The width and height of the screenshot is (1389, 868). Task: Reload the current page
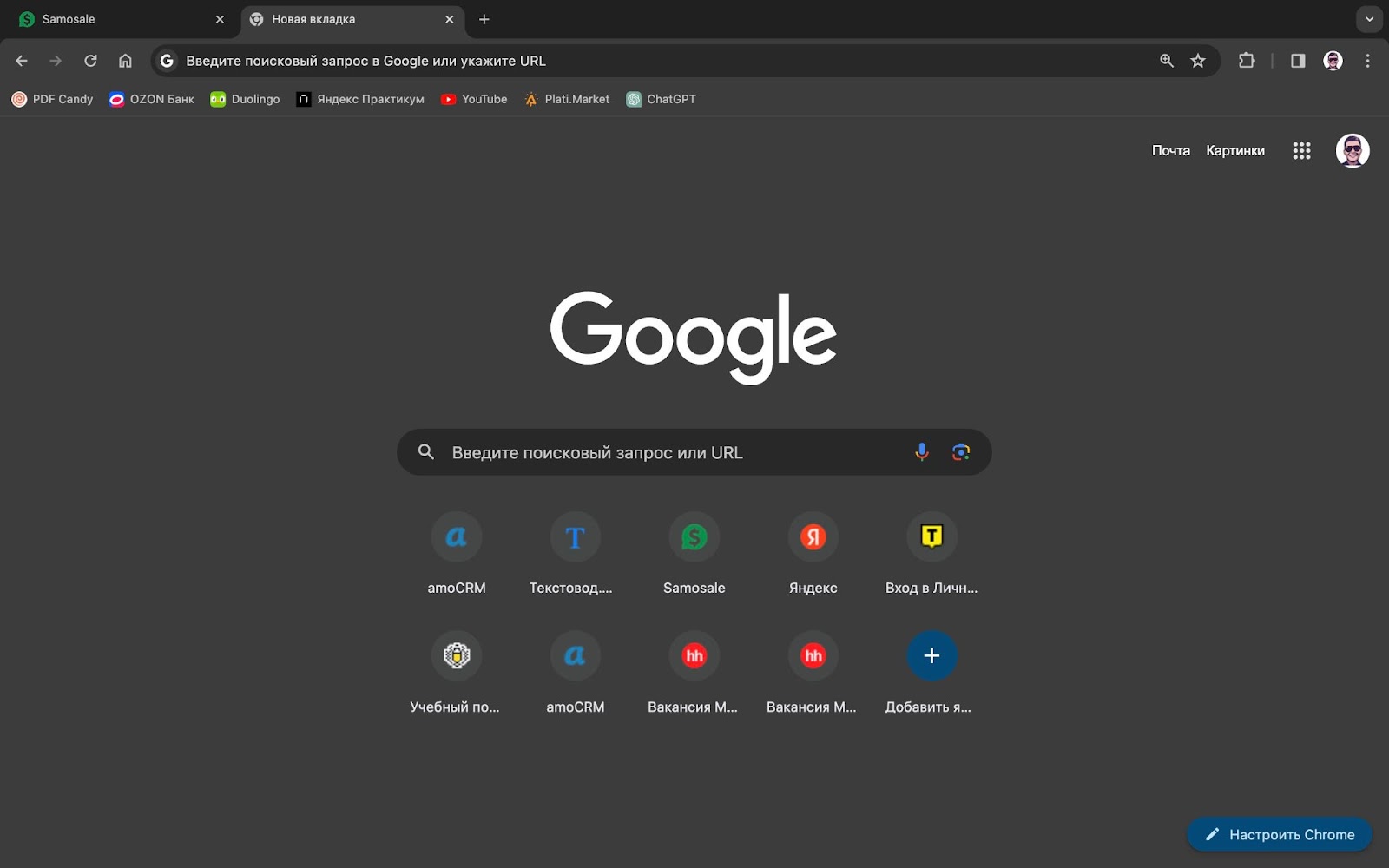90,61
